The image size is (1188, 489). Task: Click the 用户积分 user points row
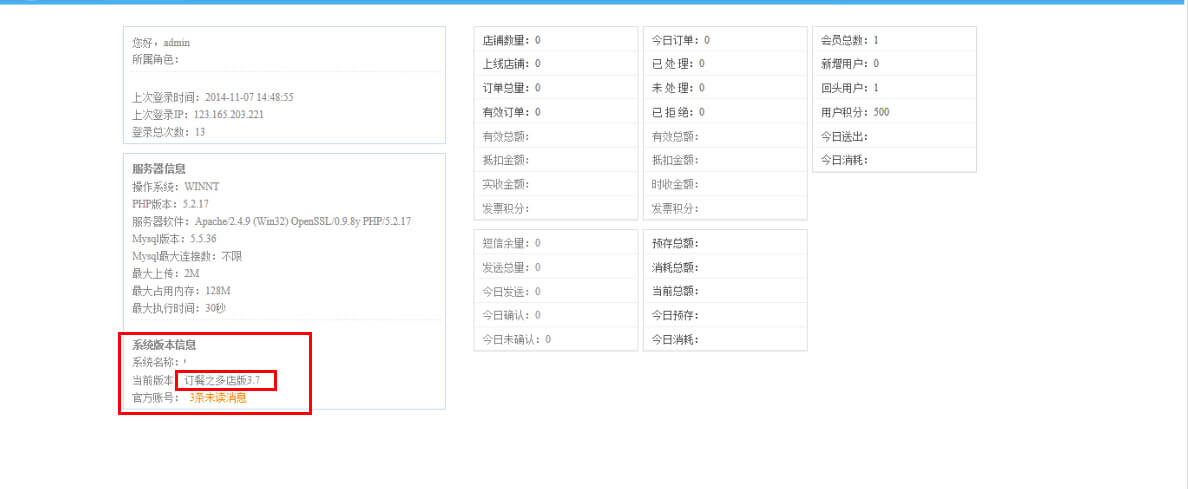(x=894, y=112)
